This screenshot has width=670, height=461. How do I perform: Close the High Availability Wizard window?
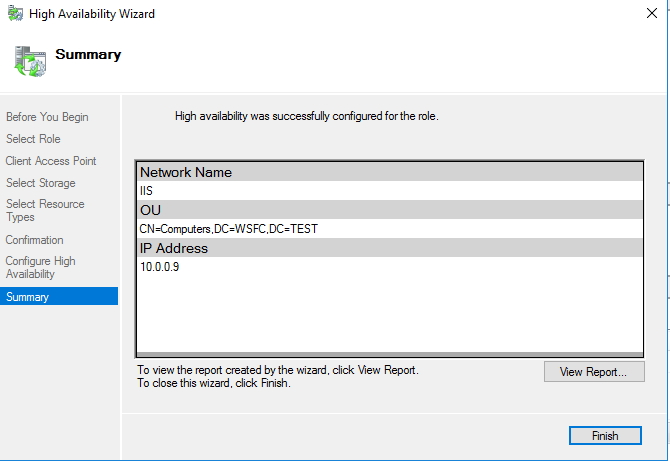pyautogui.click(x=651, y=14)
